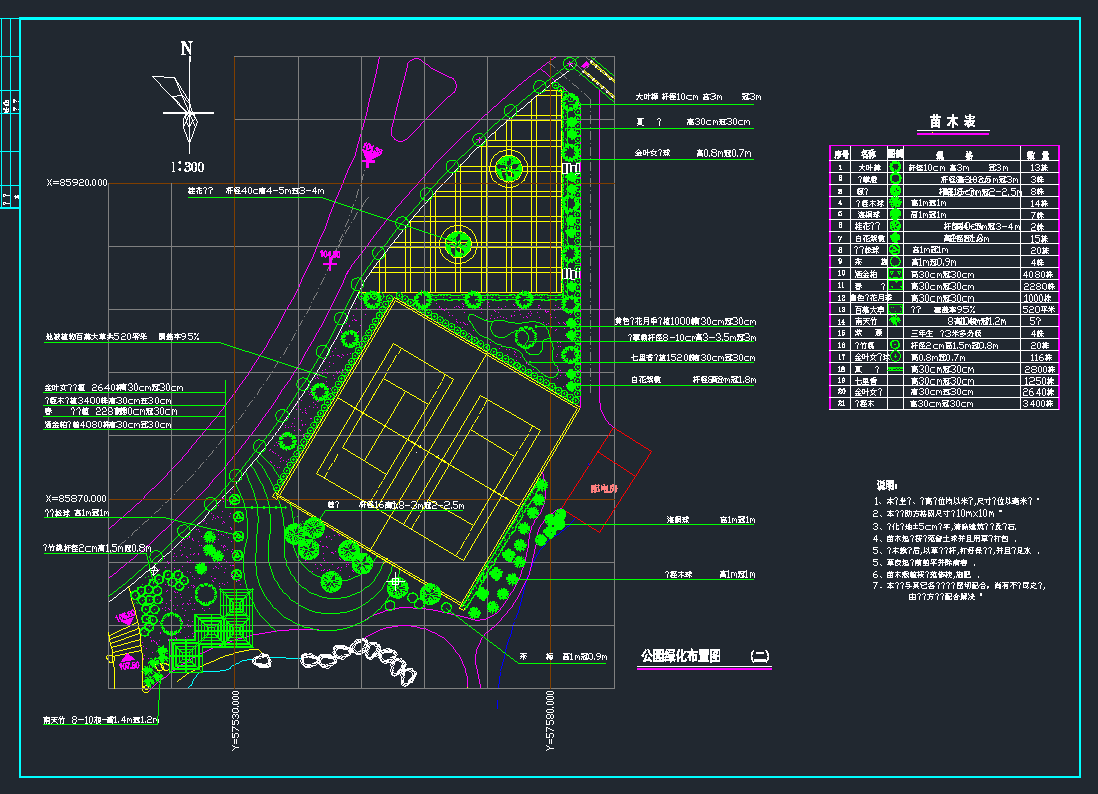The width and height of the screenshot is (1098, 794).
Task: Click the Y=57580.000 coordinate label
Action: [550, 720]
